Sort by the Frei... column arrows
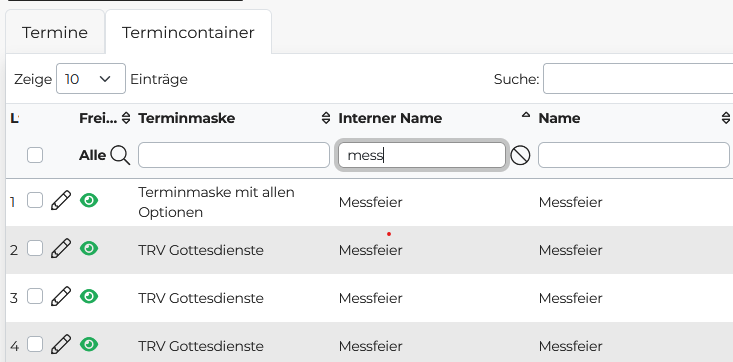Screen dimensions: 733x362 (x=126, y=118)
